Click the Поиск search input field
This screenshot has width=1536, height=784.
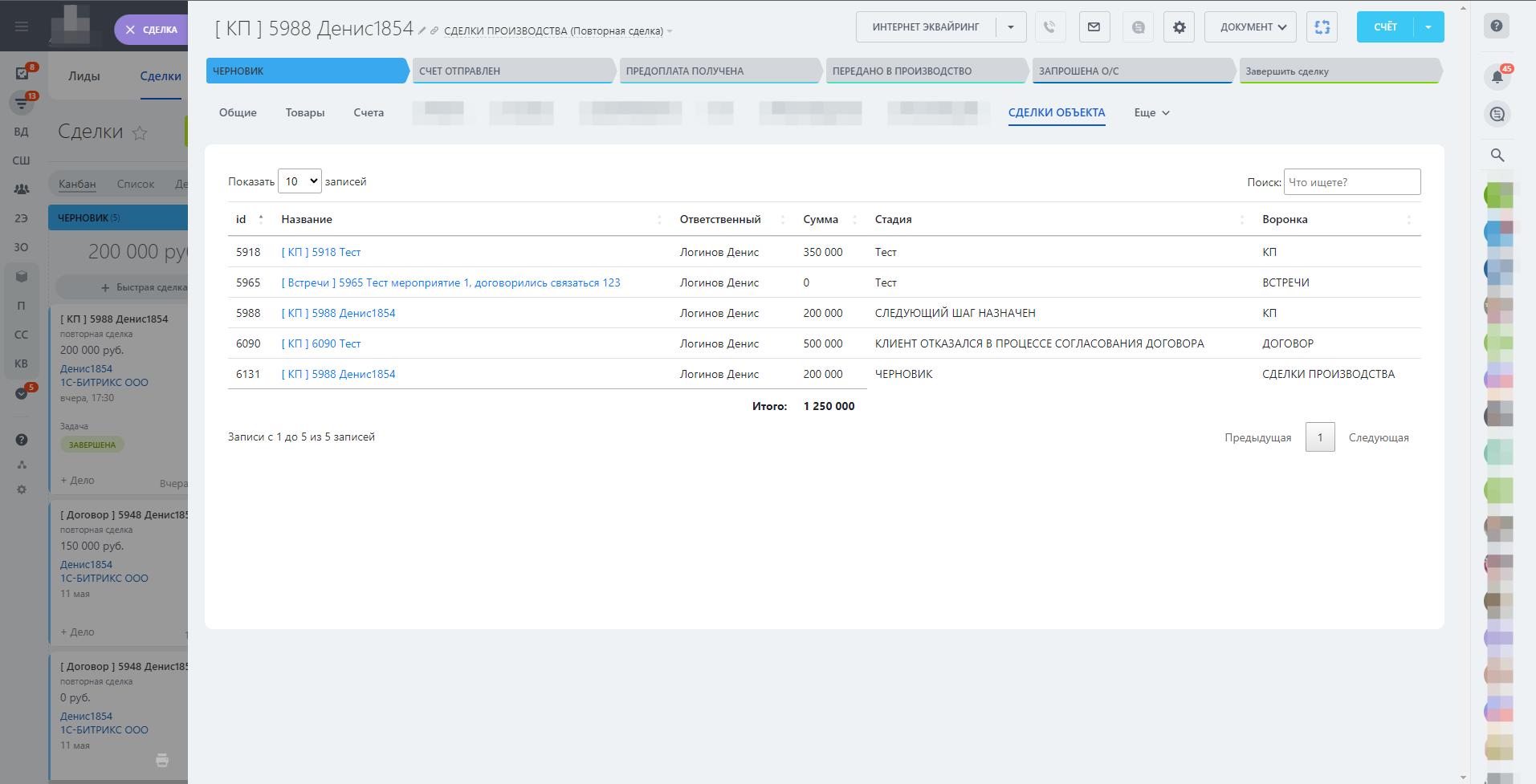[x=1351, y=182]
